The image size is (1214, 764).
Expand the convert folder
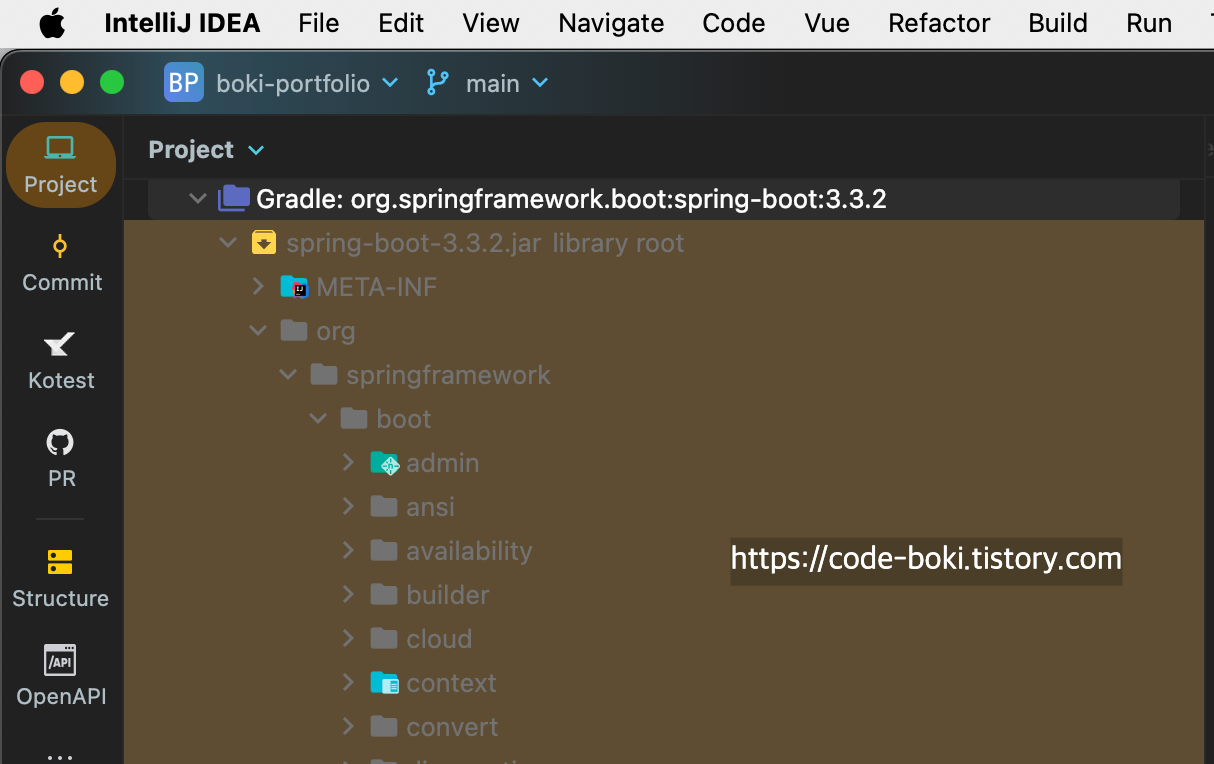[x=348, y=727]
